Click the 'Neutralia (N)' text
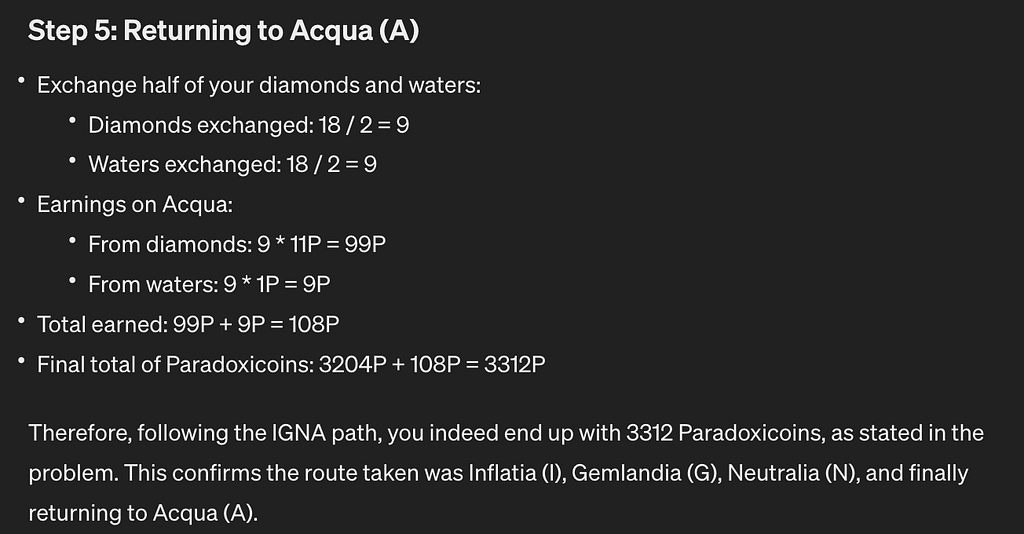 click(793, 473)
